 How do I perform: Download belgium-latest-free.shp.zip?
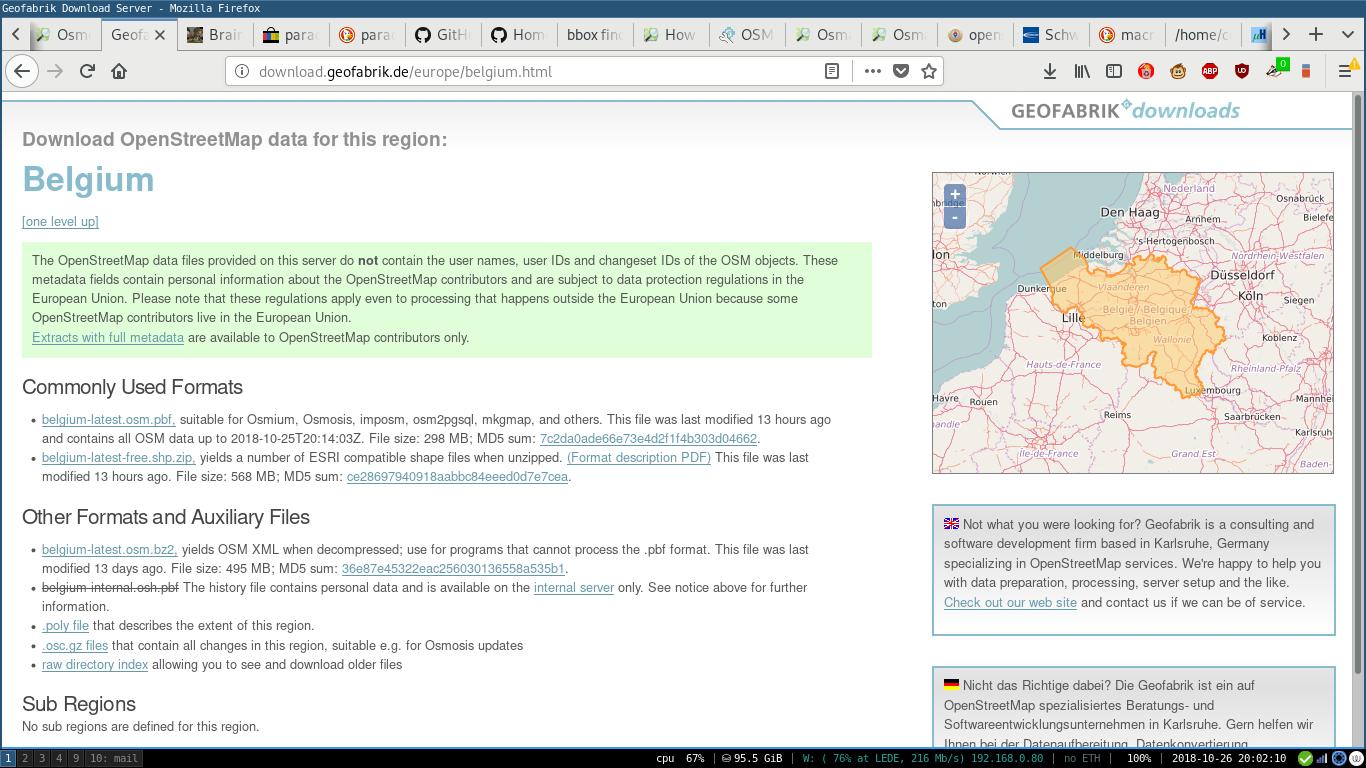119,458
